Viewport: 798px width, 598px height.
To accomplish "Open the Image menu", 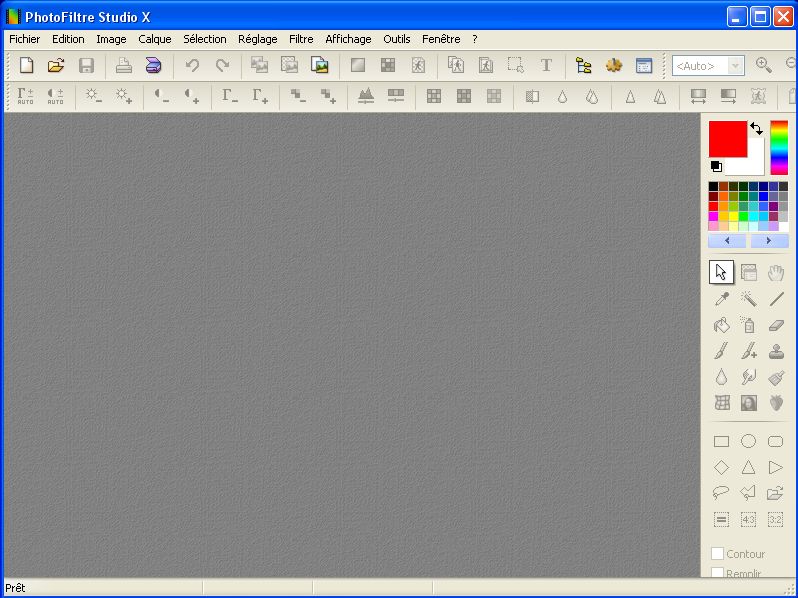I will (x=111, y=39).
